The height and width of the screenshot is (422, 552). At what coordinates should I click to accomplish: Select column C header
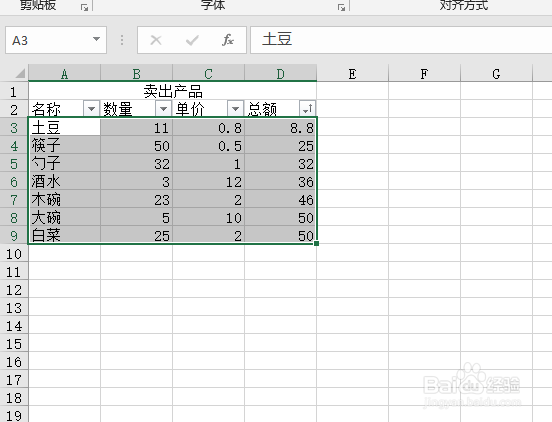tap(208, 73)
